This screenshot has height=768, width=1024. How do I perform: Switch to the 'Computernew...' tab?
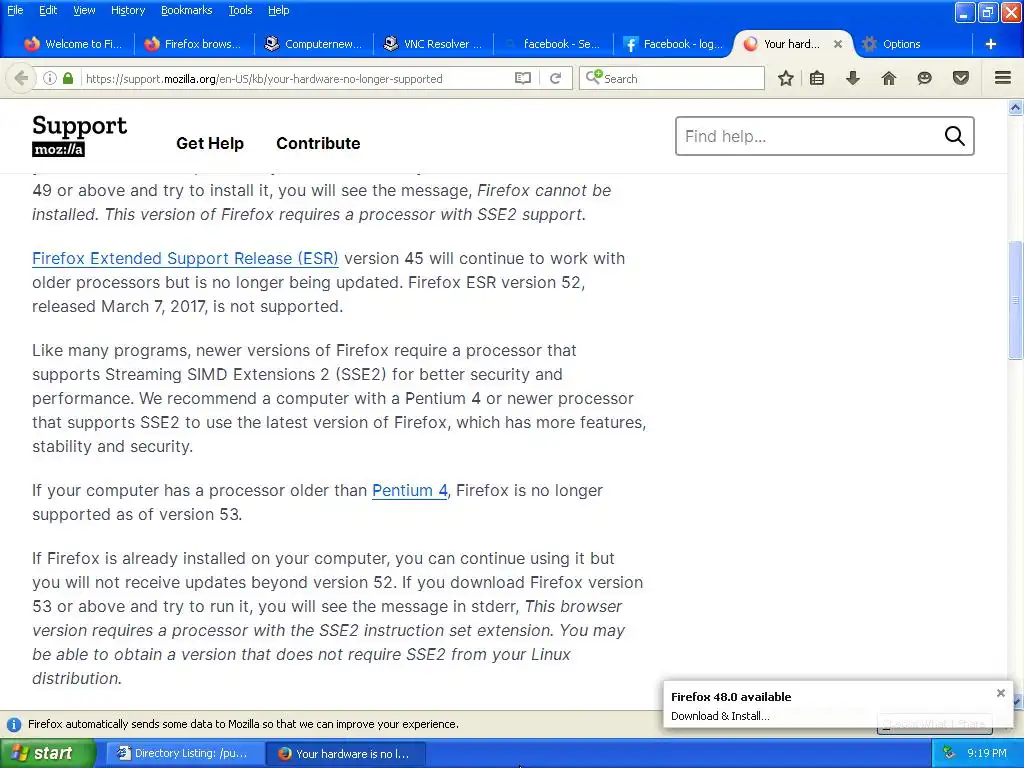[313, 44]
